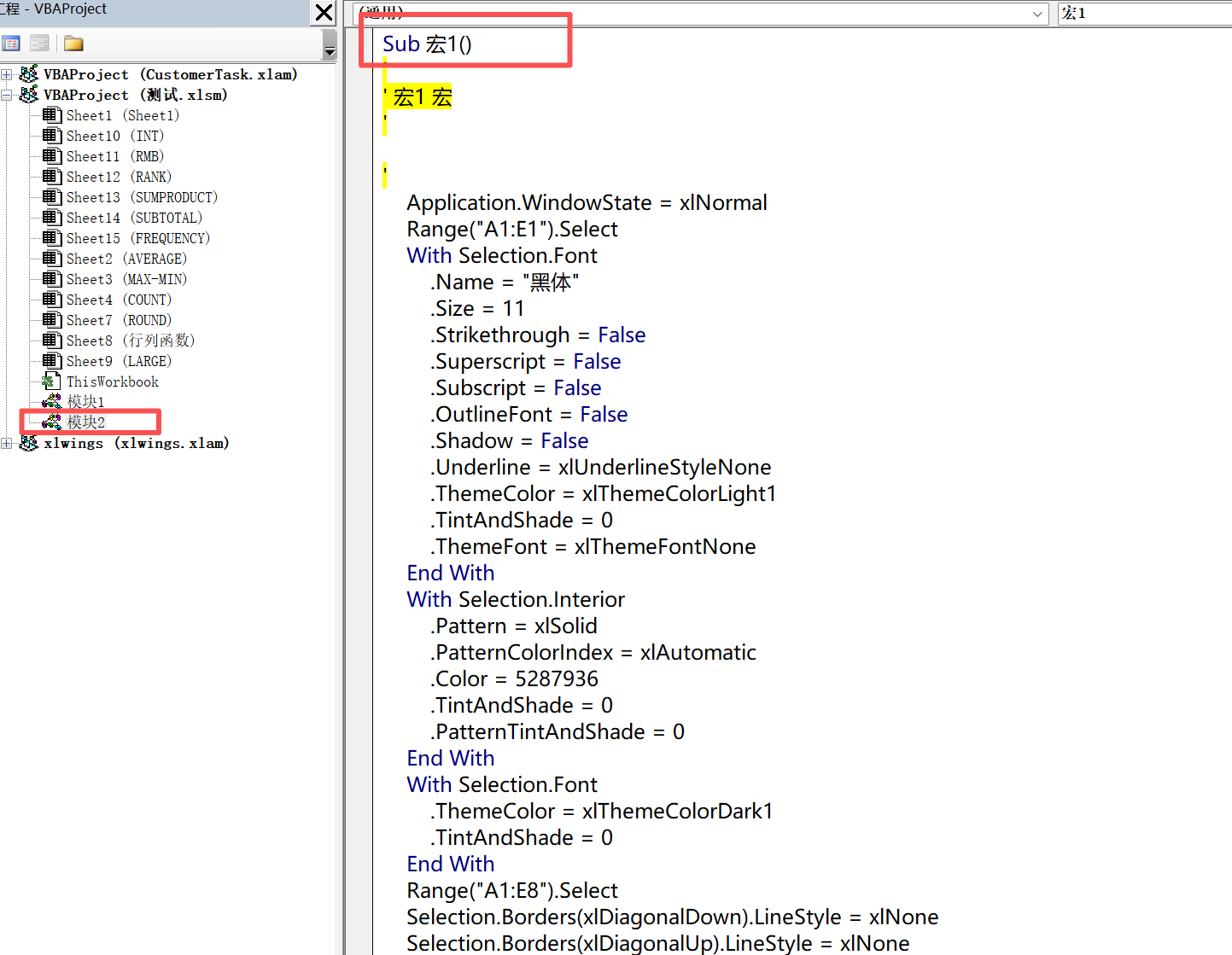The image size is (1232, 955).
Task: Select Sheet8 (行列函数) in the tree
Action: [130, 341]
